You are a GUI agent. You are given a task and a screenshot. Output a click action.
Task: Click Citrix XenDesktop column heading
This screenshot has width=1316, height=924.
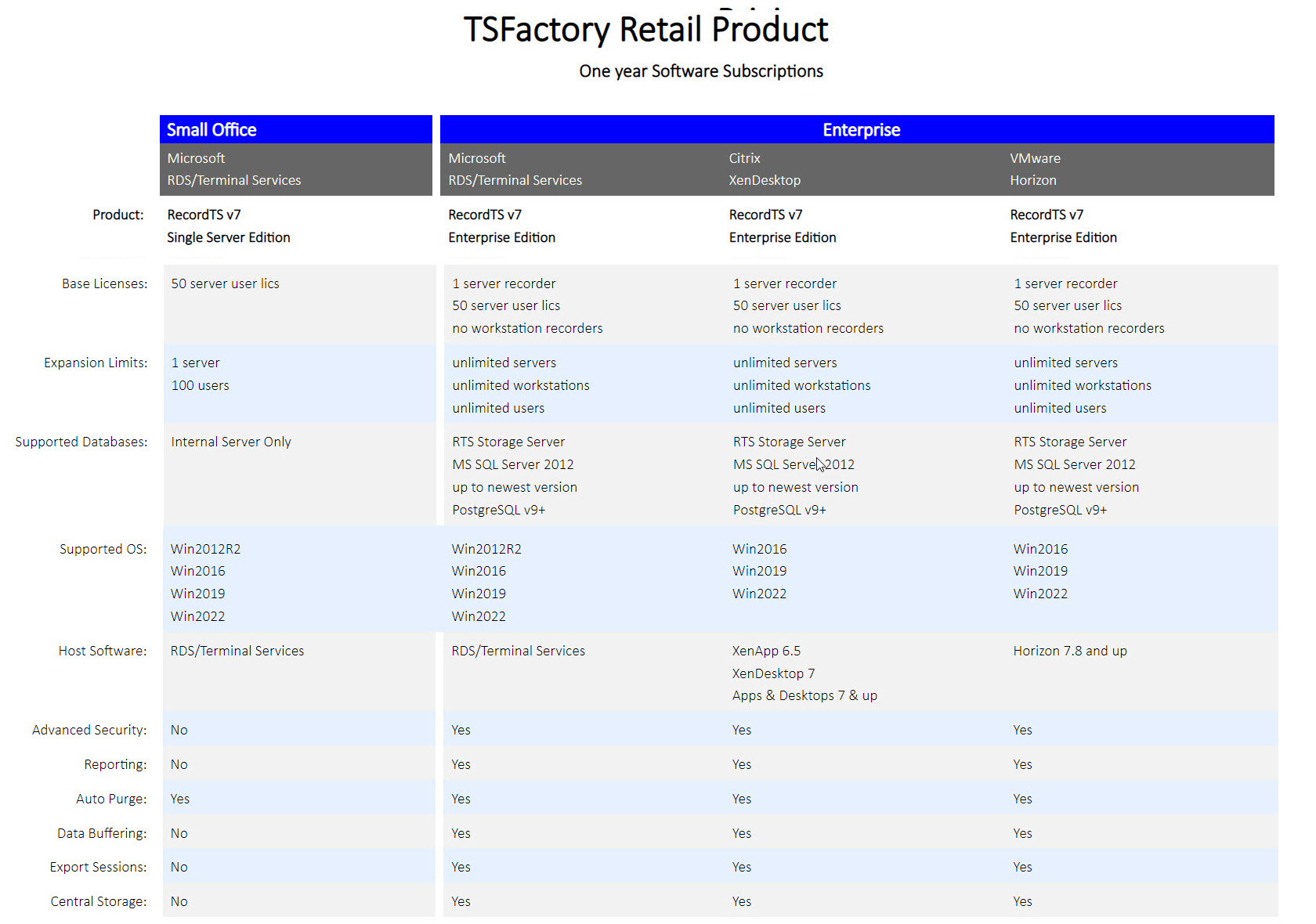[765, 169]
